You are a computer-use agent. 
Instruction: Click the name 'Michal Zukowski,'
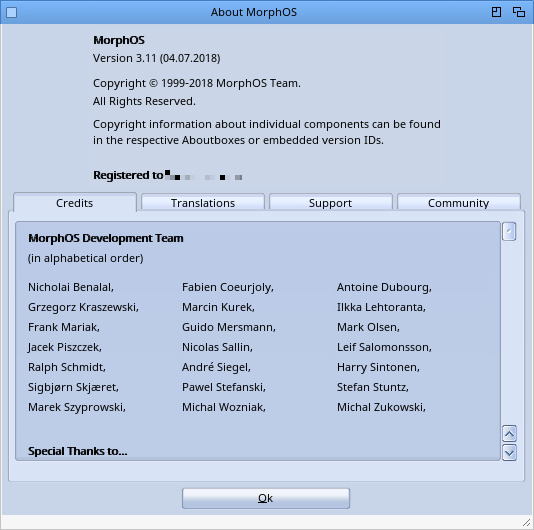[x=381, y=407]
